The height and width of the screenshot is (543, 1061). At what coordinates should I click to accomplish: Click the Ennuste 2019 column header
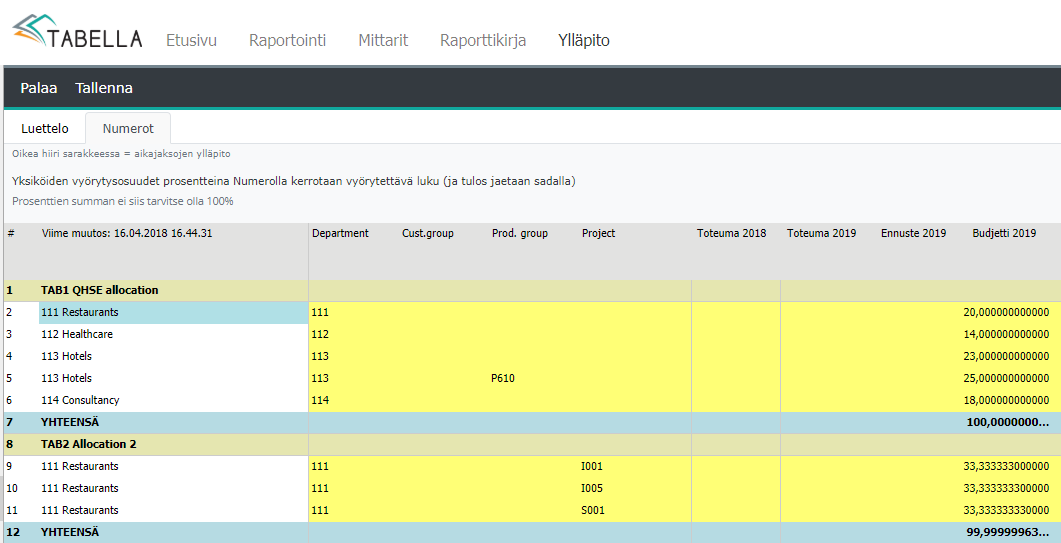913,233
